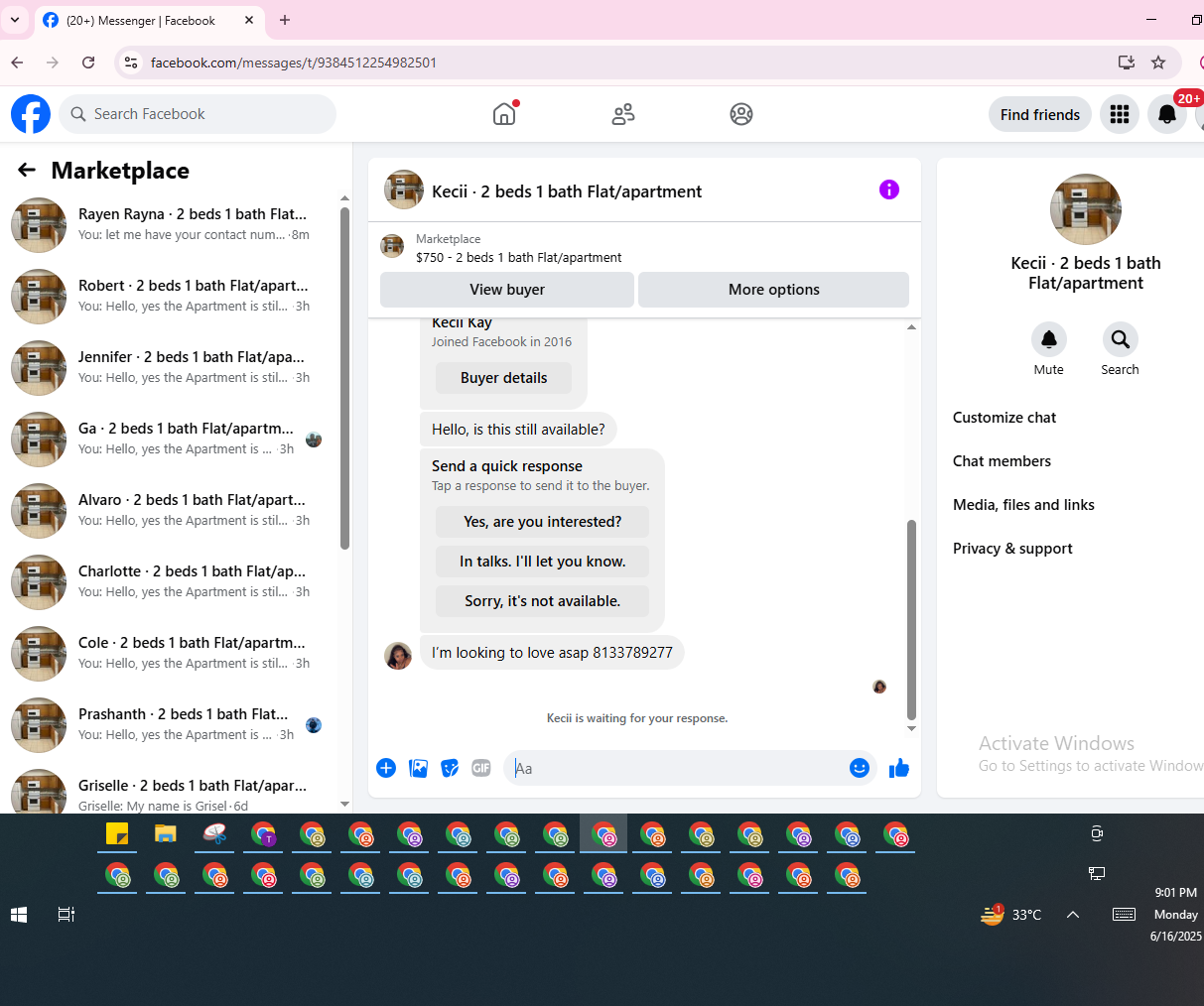The height and width of the screenshot is (1006, 1204).
Task: Attach a file with the photo icon
Action: pyautogui.click(x=419, y=768)
